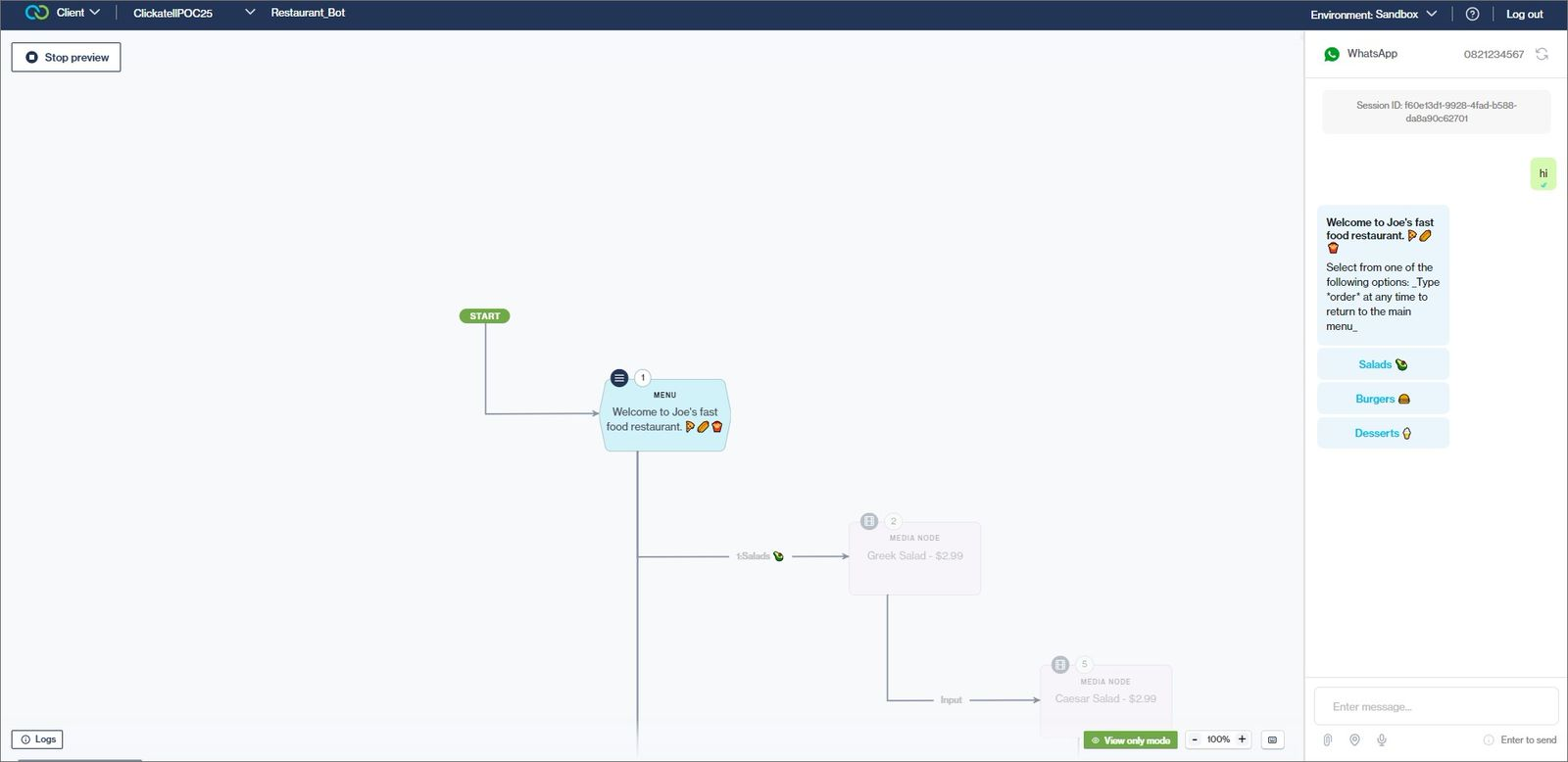Screen dimensions: 1568x762
Task: Open the help question mark icon
Action: pyautogui.click(x=1472, y=14)
